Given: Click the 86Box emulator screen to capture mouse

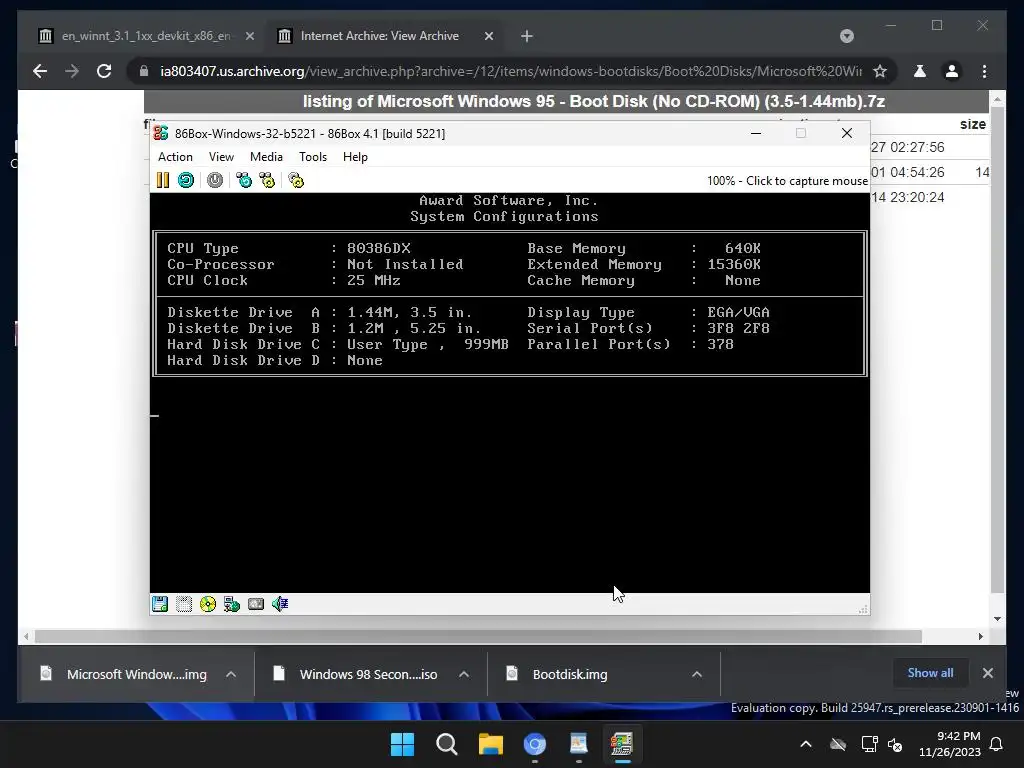Looking at the screenshot, I should (x=509, y=392).
